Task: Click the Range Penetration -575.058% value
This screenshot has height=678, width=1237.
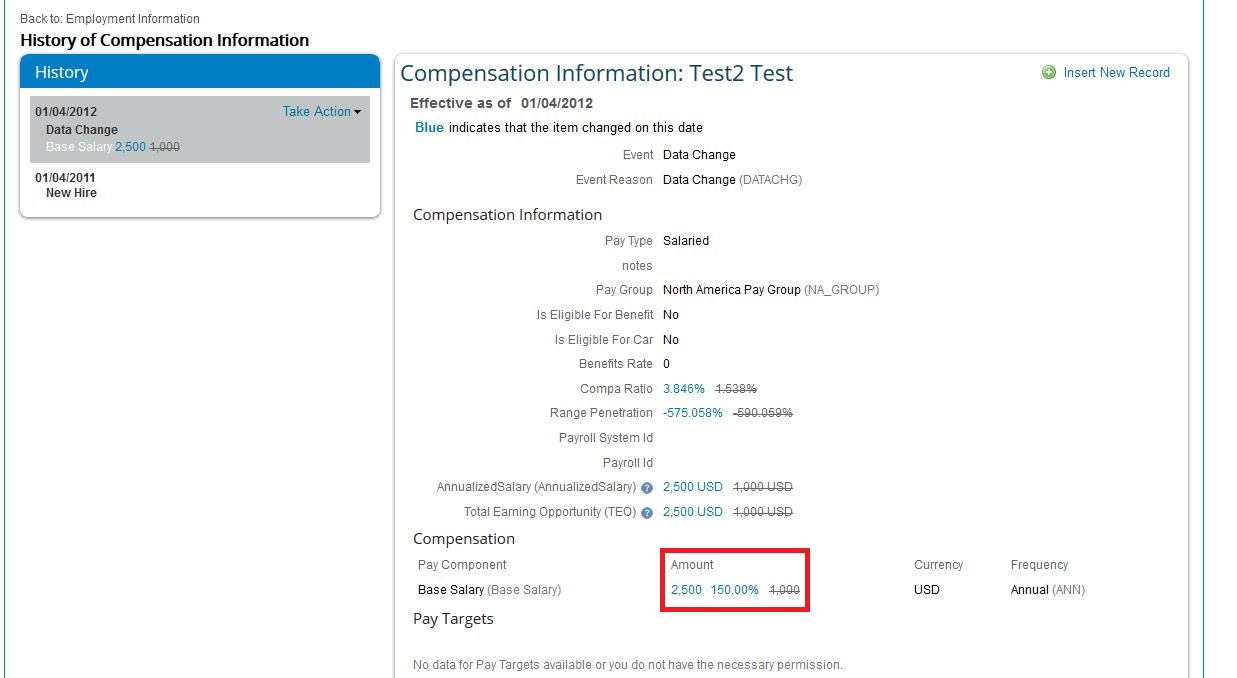Action: [x=693, y=413]
